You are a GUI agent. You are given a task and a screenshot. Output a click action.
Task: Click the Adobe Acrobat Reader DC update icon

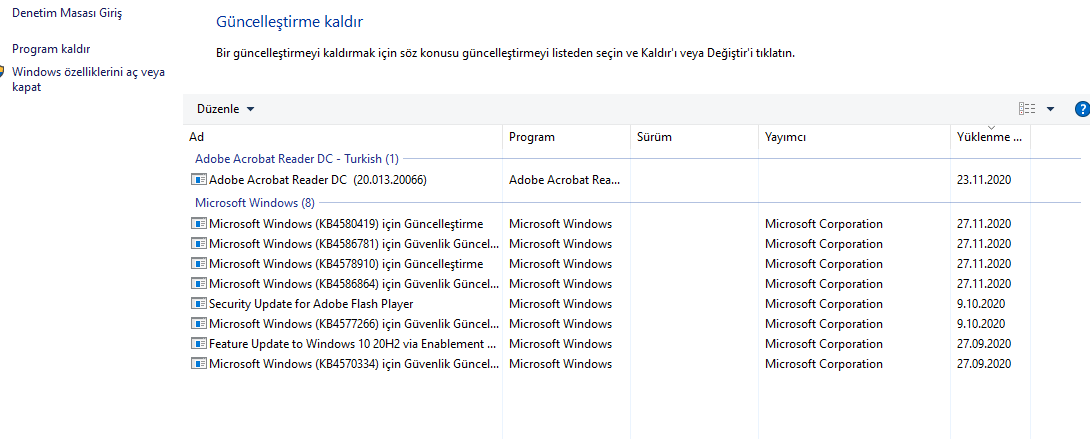198,180
